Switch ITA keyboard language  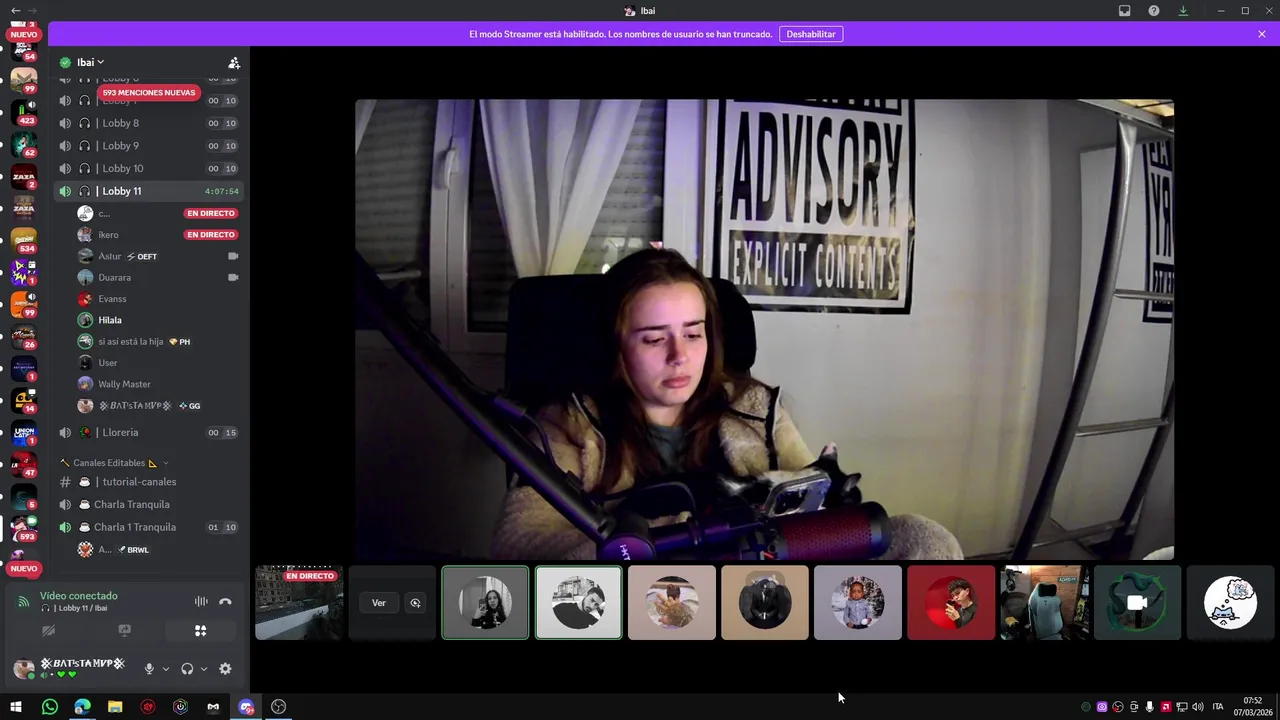pos(1218,707)
